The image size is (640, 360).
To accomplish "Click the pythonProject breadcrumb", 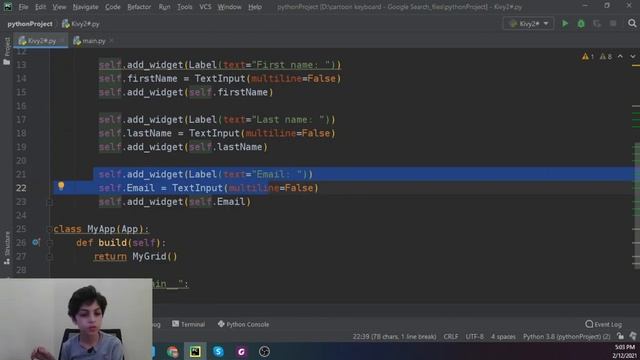I will (x=29, y=24).
